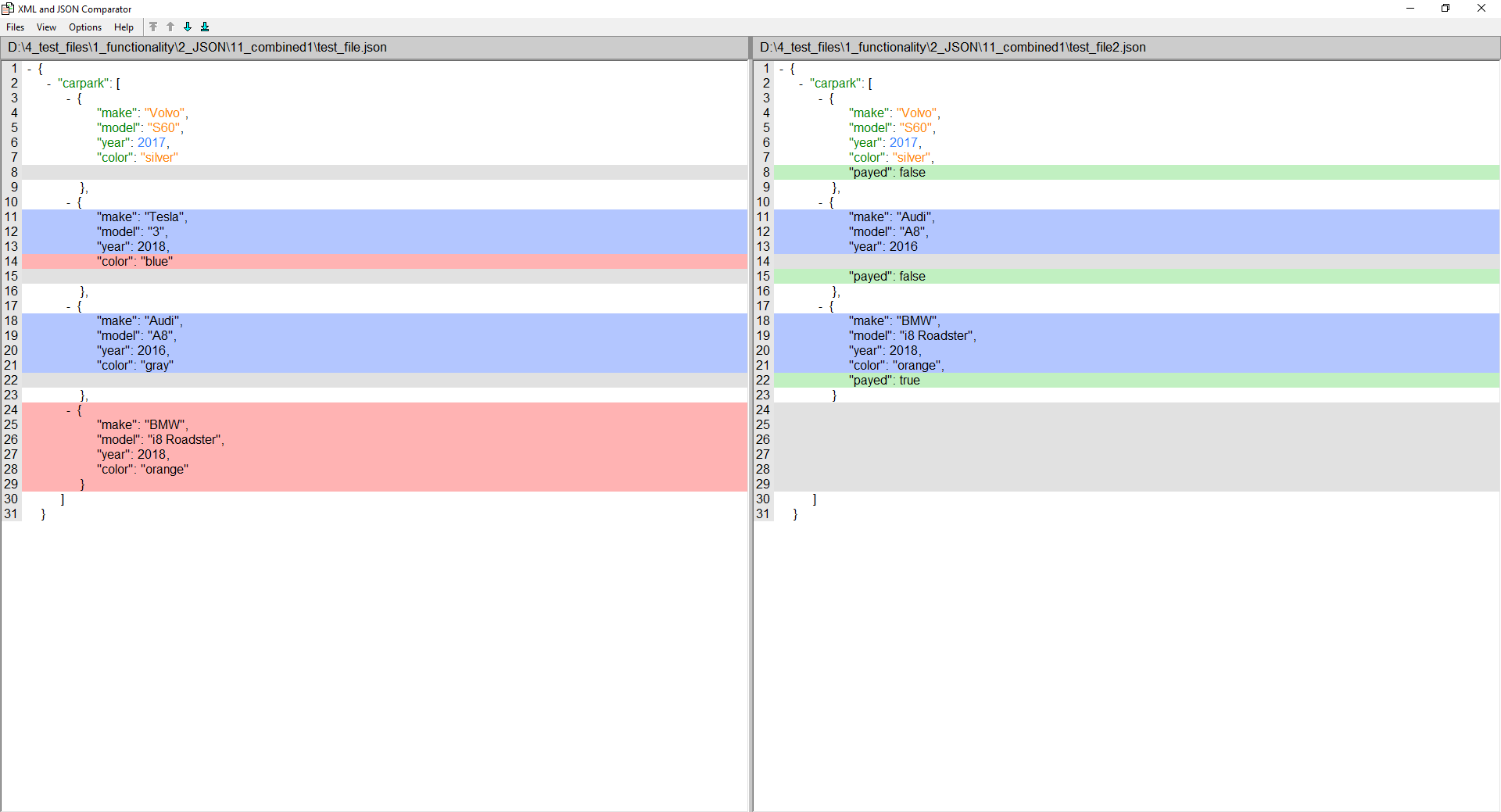This screenshot has width=1501, height=812.
Task: Open the View menu
Action: [46, 27]
